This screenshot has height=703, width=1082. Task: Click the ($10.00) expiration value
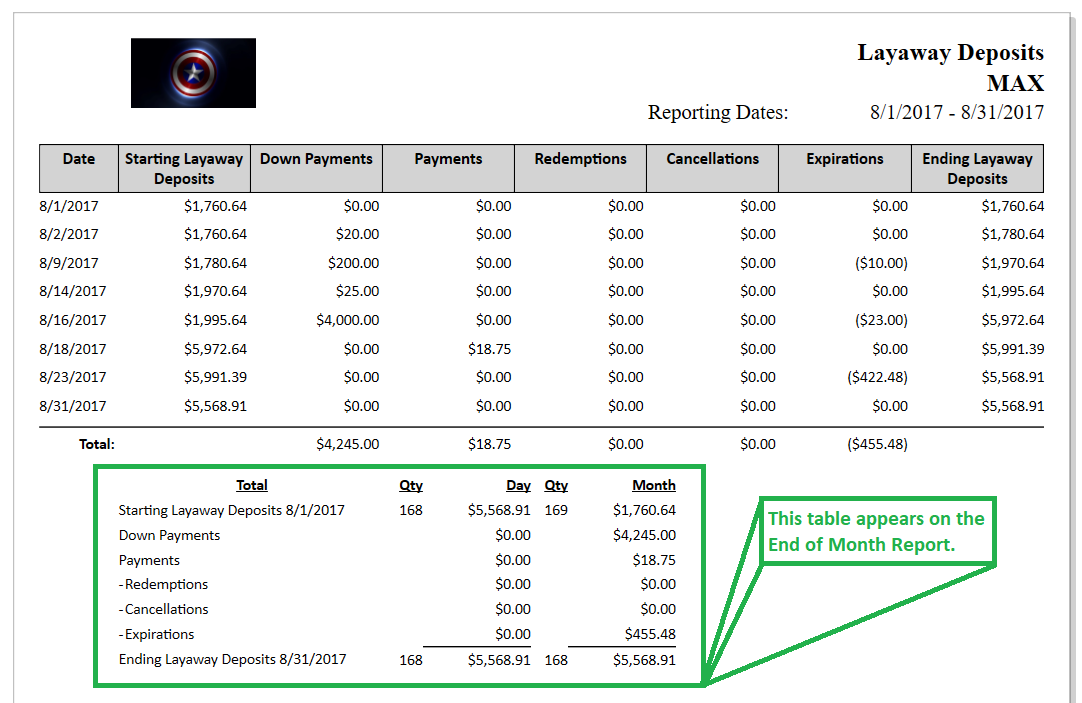881,264
